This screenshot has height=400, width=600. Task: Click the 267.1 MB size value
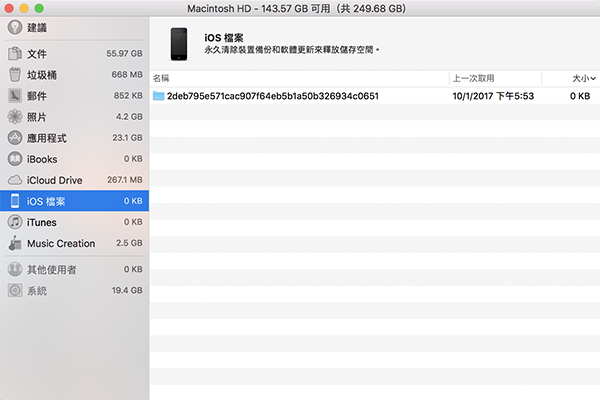point(125,180)
